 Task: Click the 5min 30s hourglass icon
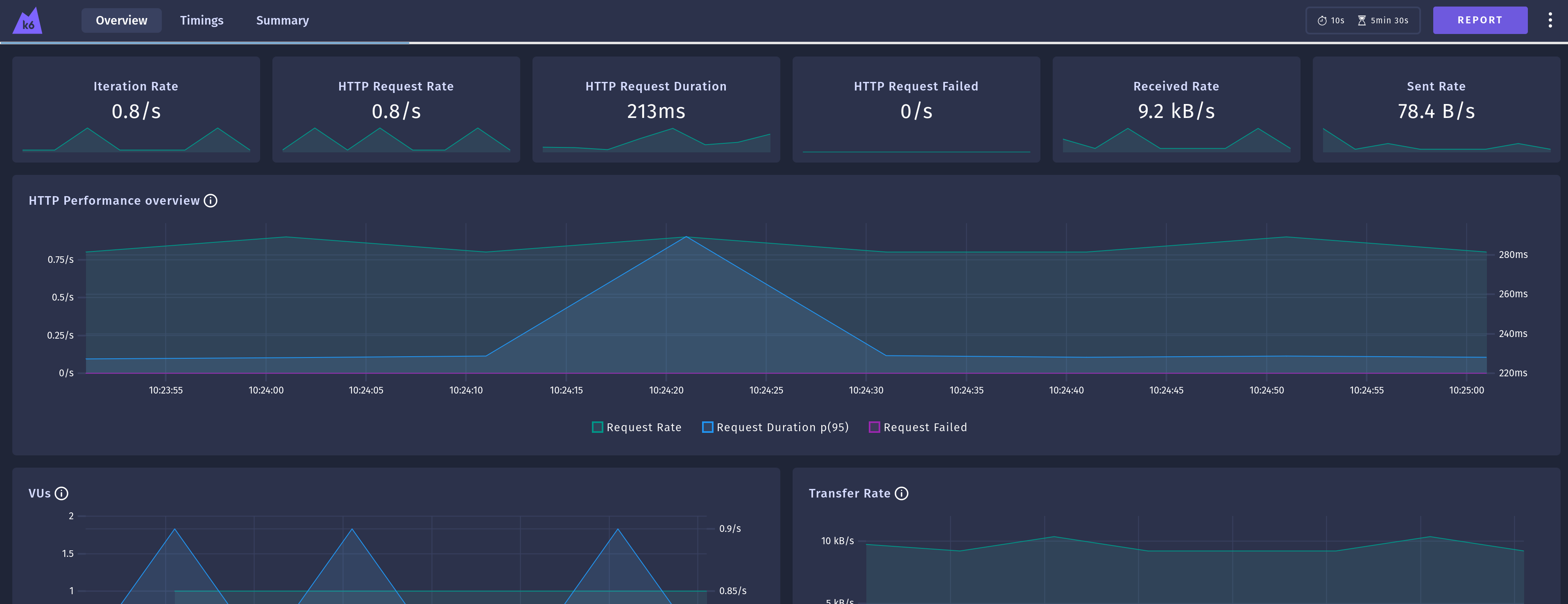[x=1362, y=21]
